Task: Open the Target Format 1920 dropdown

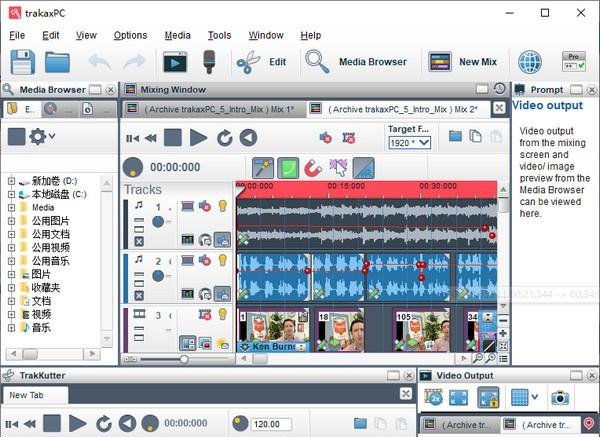Action: pos(409,143)
